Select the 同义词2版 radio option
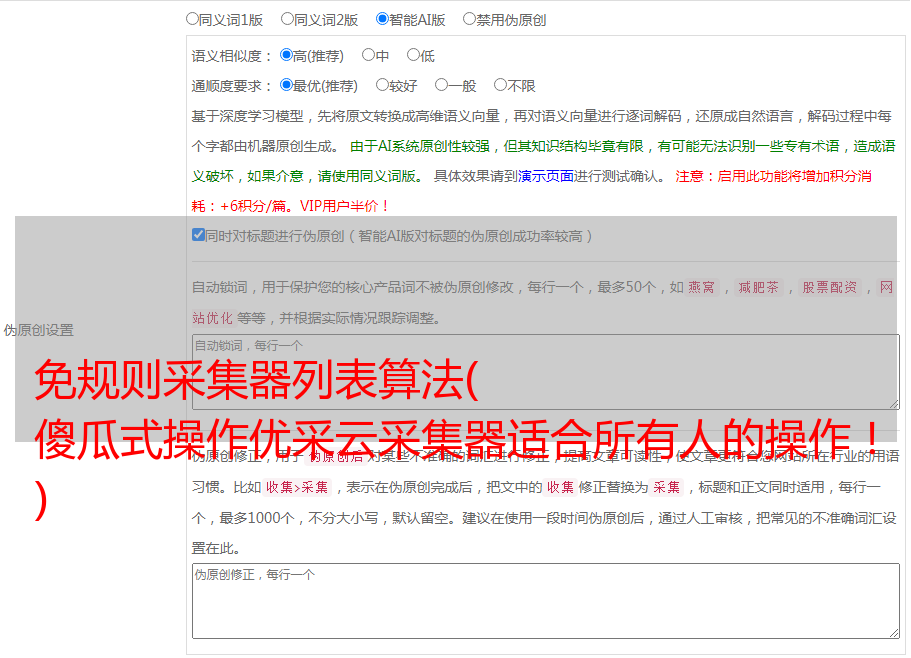The width and height of the screenshot is (911, 658). point(287,19)
